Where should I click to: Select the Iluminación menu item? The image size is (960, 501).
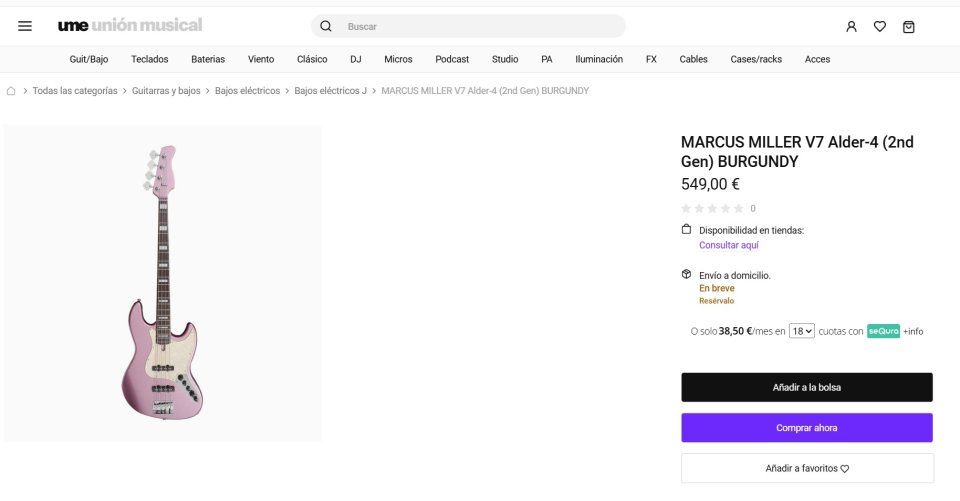click(x=599, y=59)
